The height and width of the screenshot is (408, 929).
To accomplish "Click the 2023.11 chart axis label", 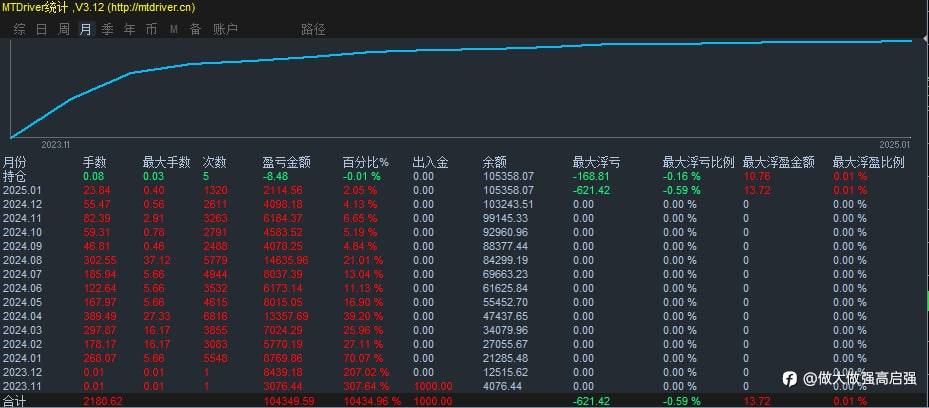I will click(56, 144).
